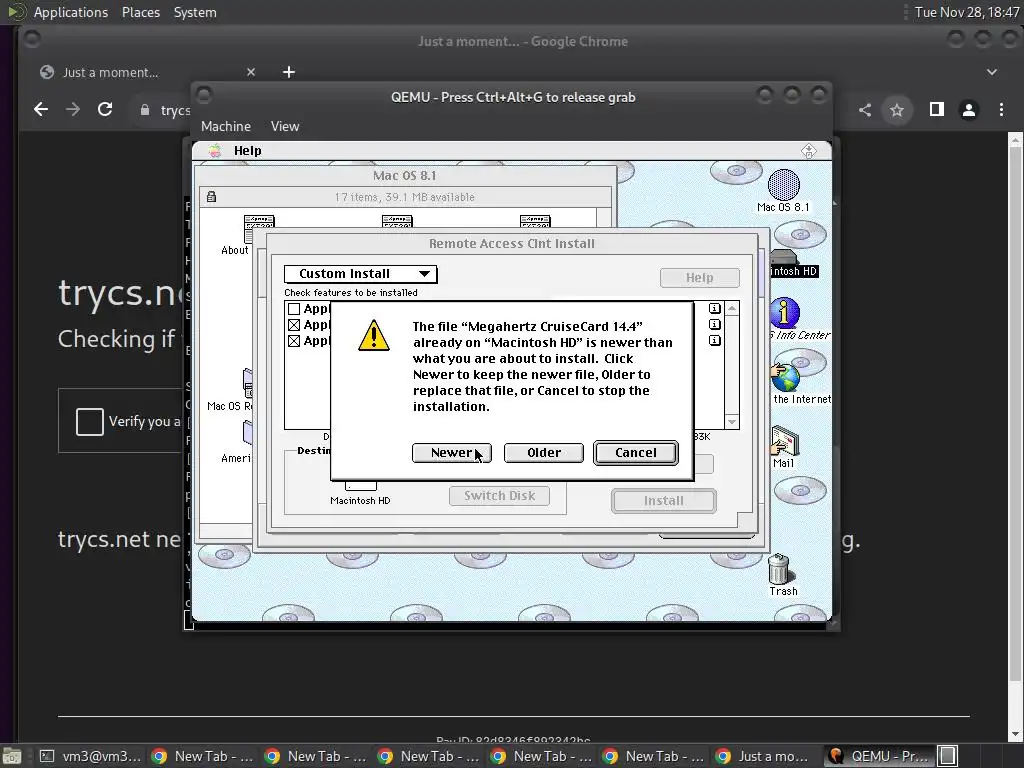Click the lock icon in Mac OS 8.1 window
Viewport: 1024px width, 768px height.
[211, 197]
